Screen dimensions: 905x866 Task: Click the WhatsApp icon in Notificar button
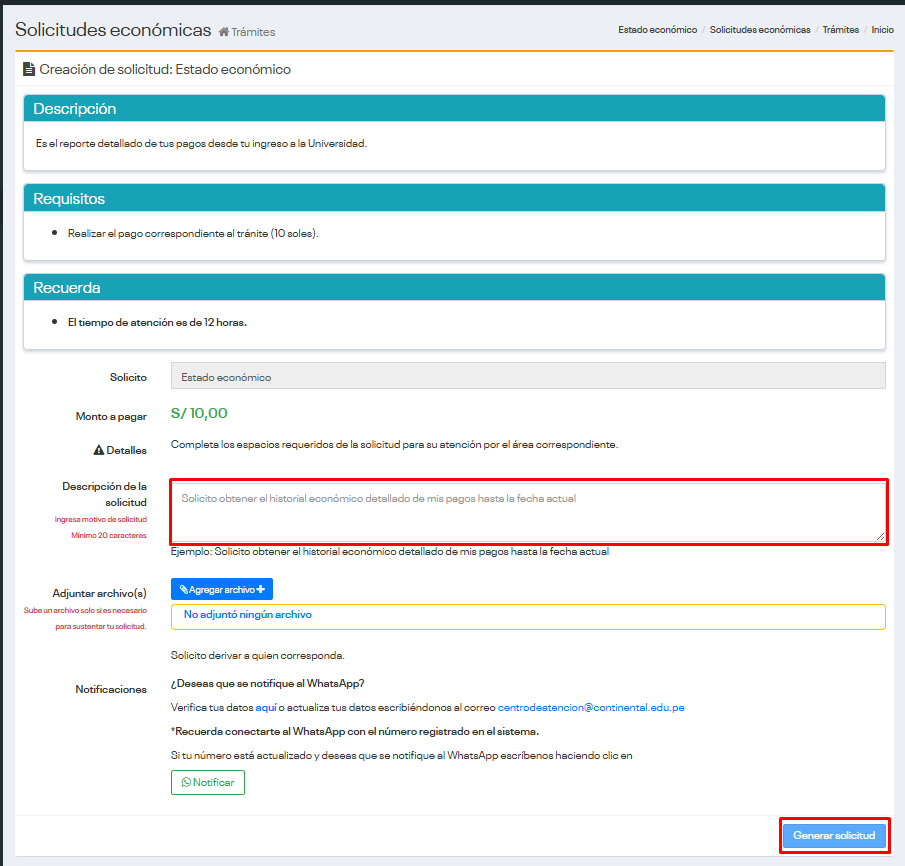(186, 783)
